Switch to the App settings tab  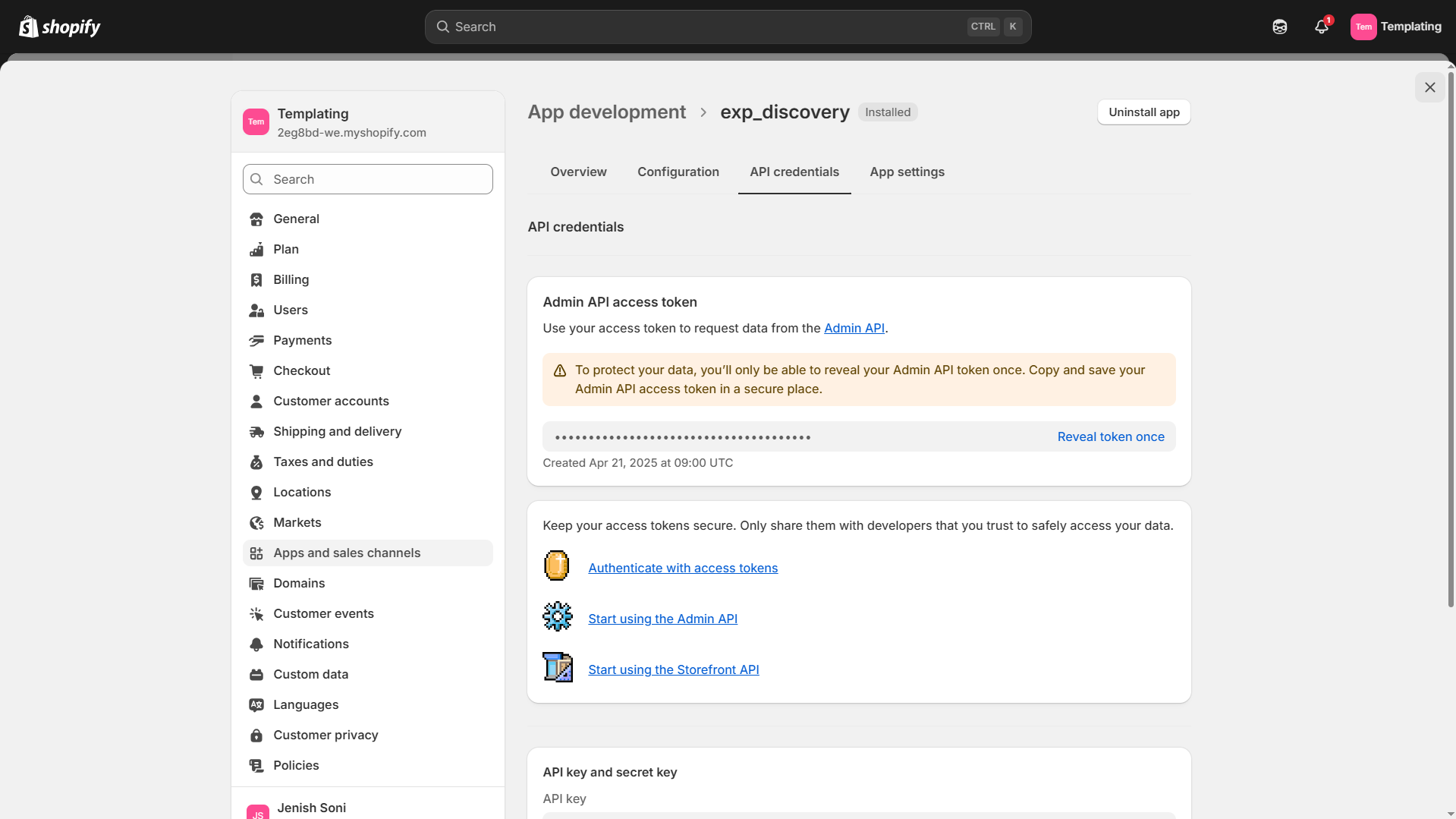(x=907, y=172)
